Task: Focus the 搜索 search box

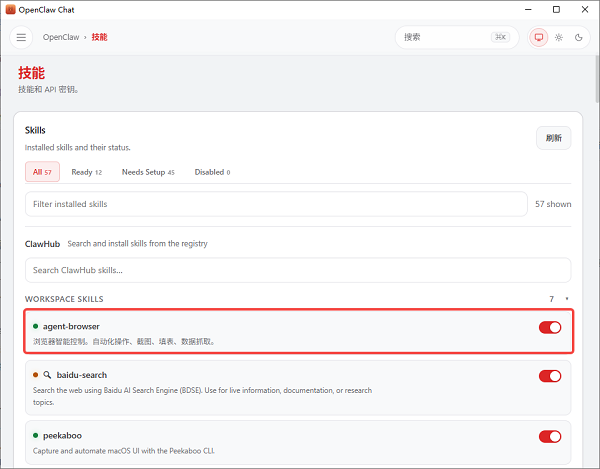Action: (457, 37)
